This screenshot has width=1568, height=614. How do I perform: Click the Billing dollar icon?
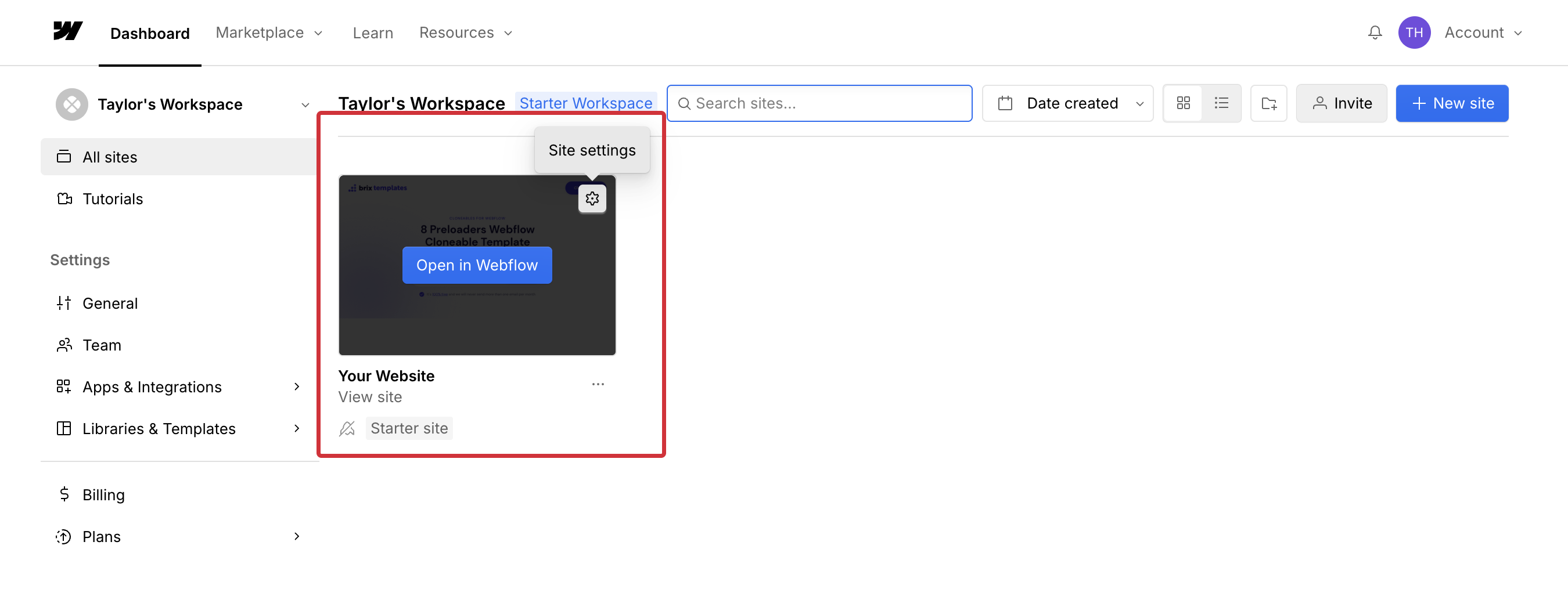[x=64, y=494]
